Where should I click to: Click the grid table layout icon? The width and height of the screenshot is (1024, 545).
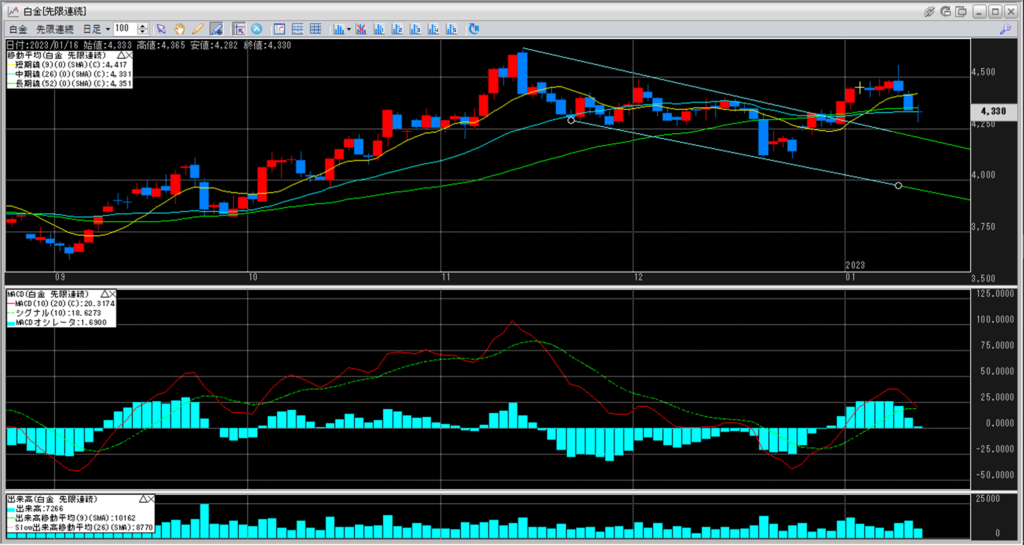point(315,29)
